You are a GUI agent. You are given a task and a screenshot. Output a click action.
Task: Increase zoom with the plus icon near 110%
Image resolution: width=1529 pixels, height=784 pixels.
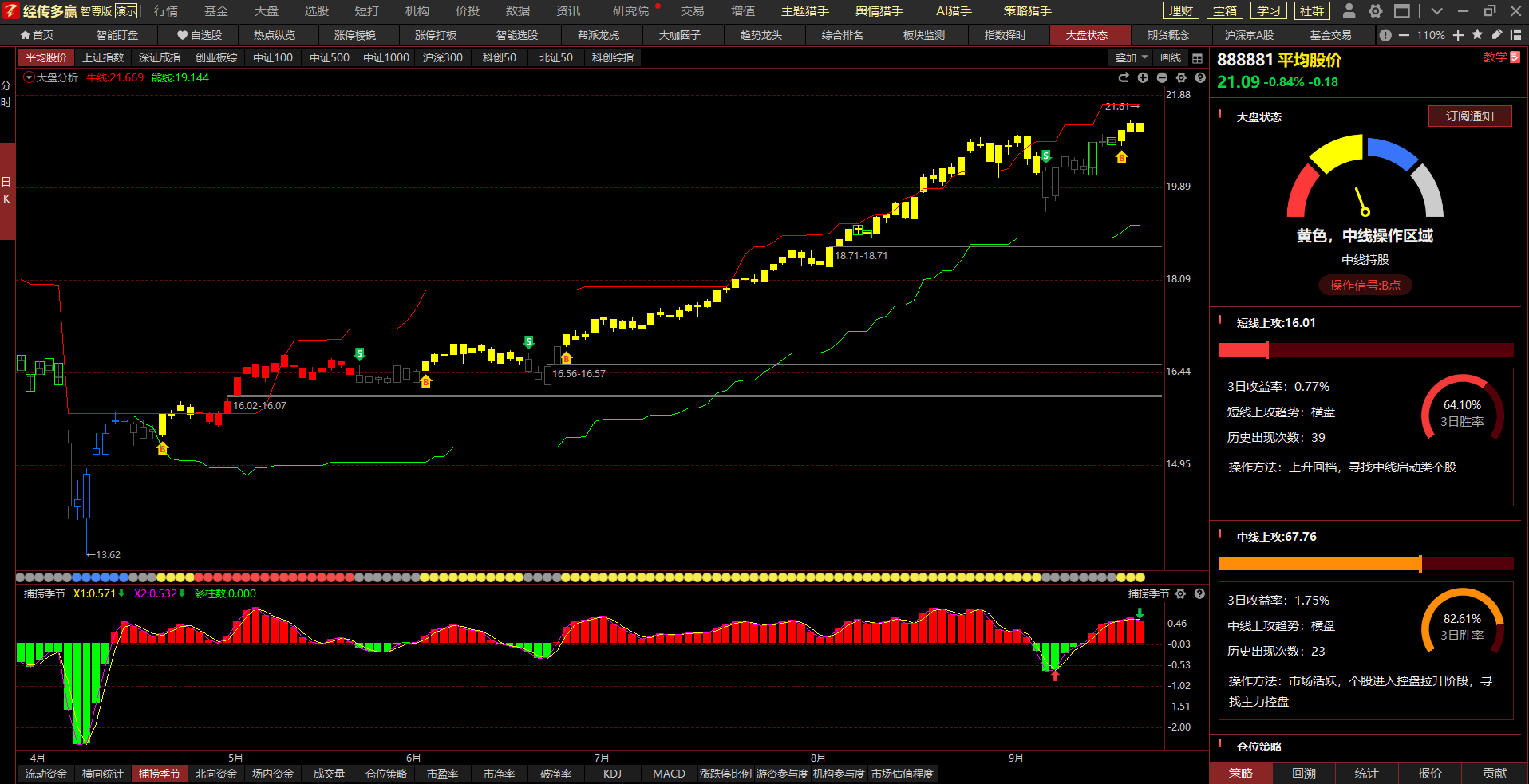1458,35
